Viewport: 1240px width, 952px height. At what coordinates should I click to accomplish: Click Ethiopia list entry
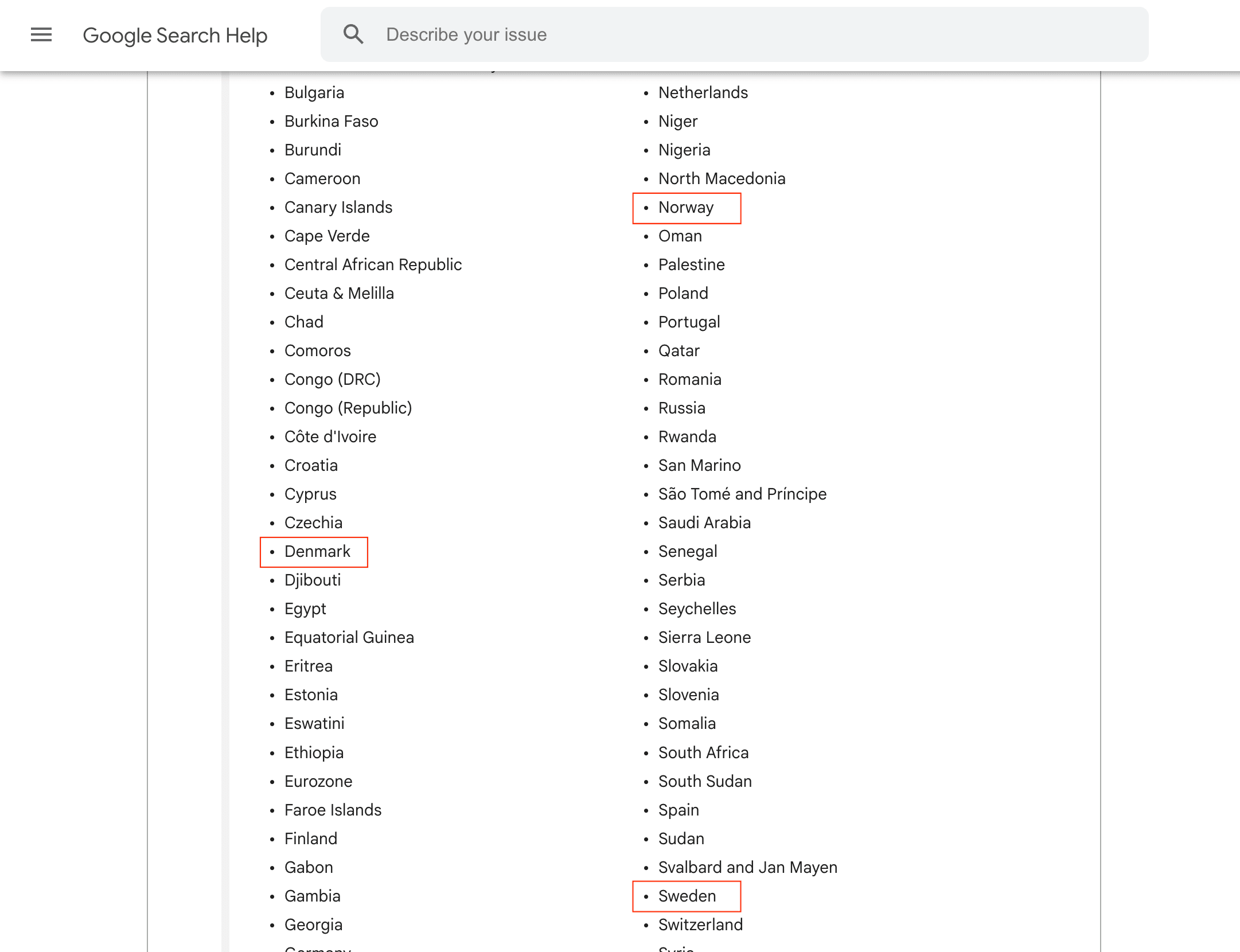pyautogui.click(x=314, y=752)
